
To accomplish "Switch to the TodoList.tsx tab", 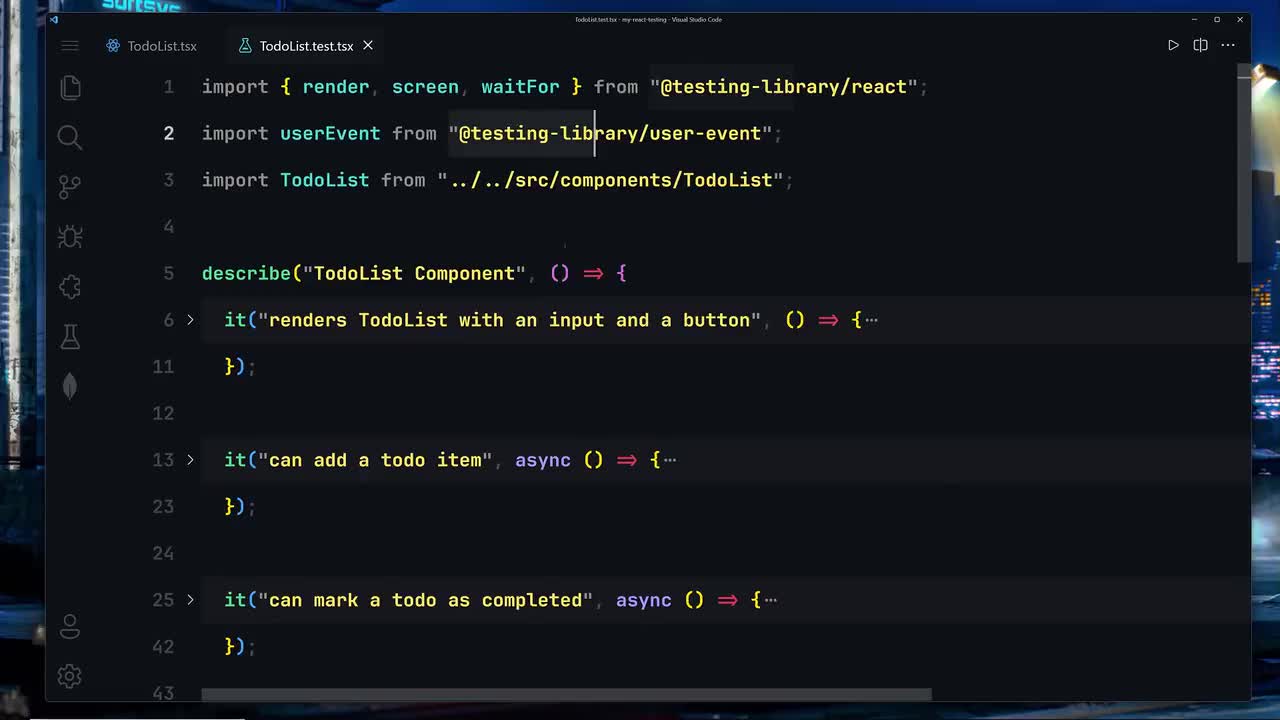I will [x=151, y=46].
